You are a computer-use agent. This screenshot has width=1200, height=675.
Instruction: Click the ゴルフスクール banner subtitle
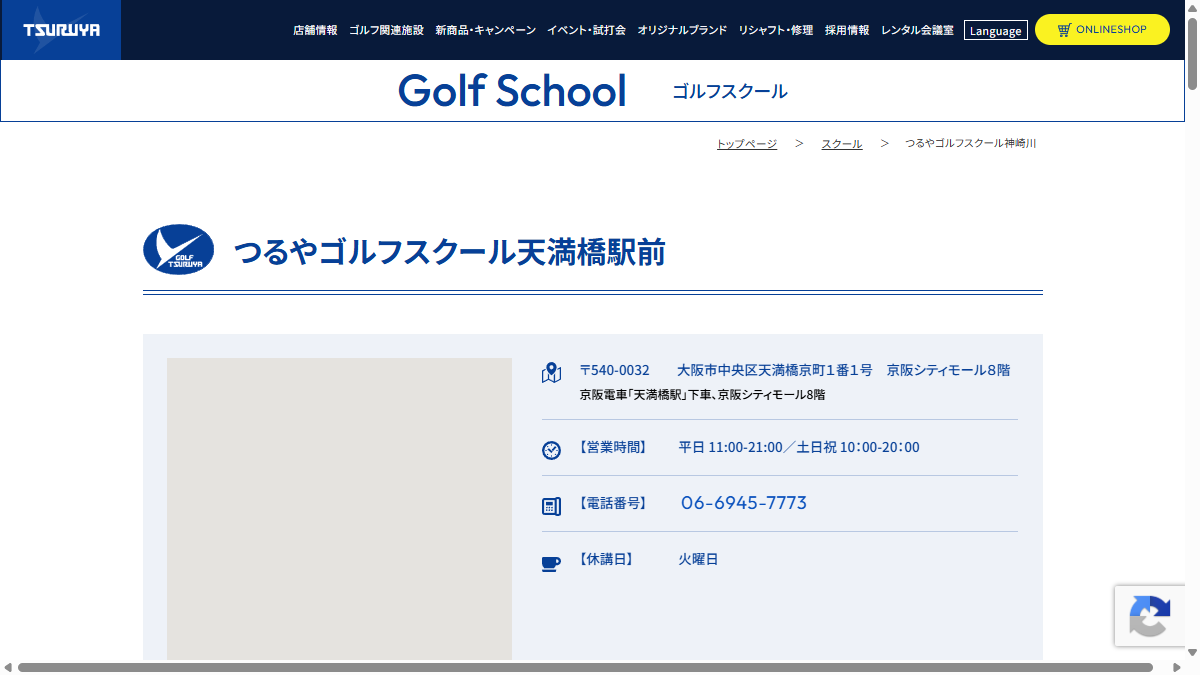pyautogui.click(x=730, y=91)
